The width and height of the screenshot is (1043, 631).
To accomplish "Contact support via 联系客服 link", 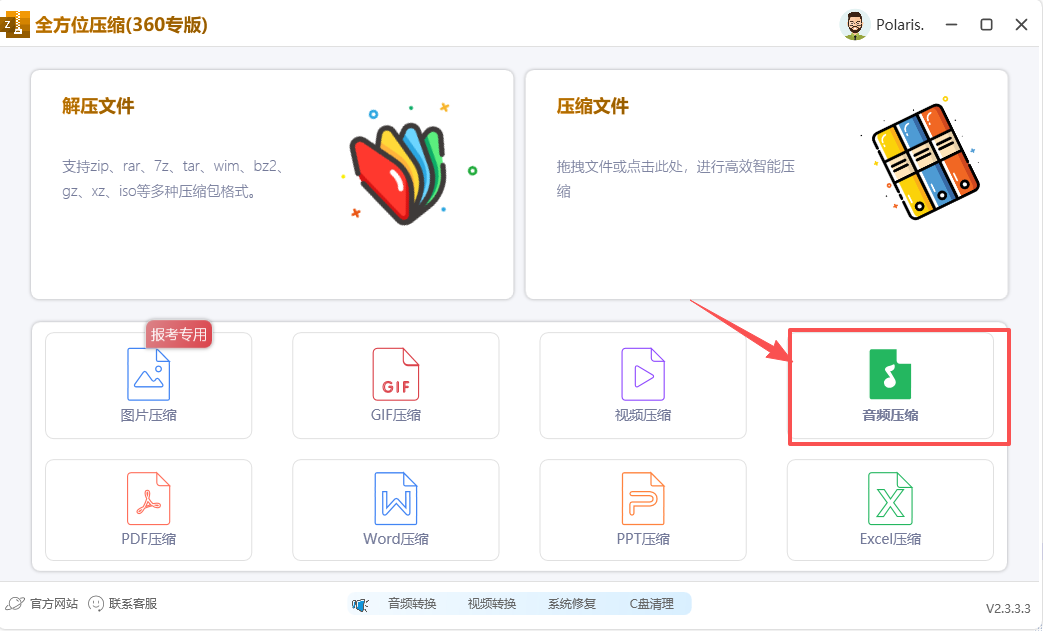I will point(132,604).
